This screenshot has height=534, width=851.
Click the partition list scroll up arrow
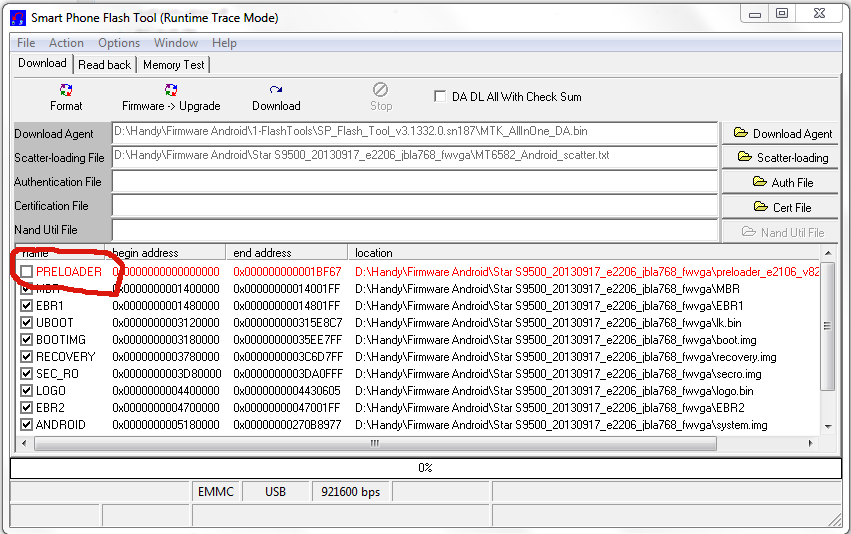(x=828, y=253)
